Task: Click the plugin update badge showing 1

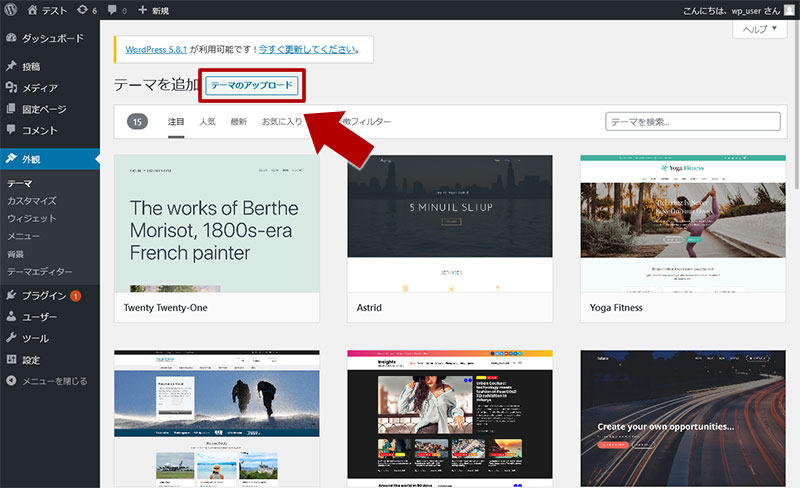Action: (76, 296)
